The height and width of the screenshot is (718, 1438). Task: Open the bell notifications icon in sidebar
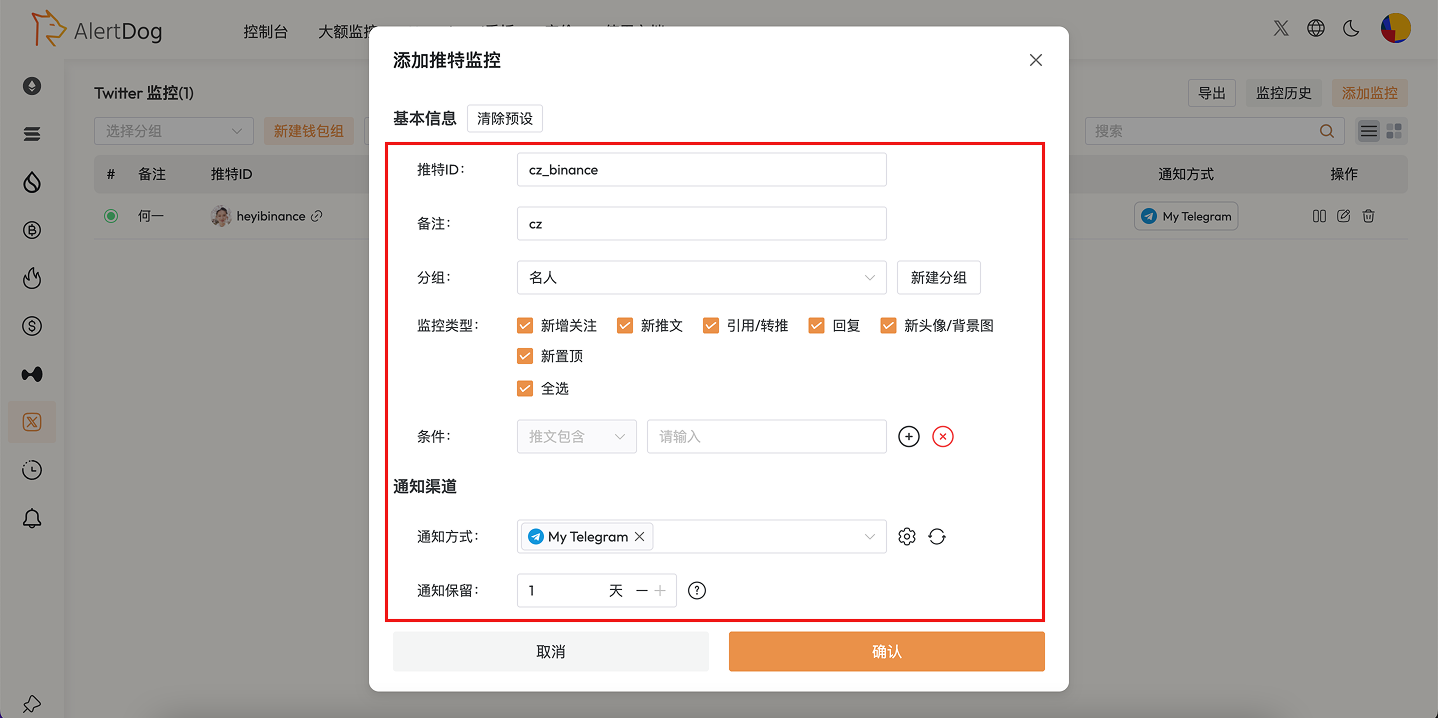pos(31,517)
